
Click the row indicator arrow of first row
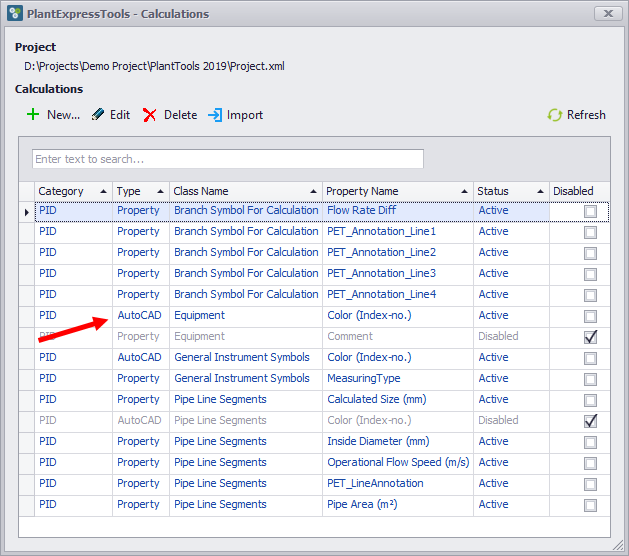(x=26, y=211)
